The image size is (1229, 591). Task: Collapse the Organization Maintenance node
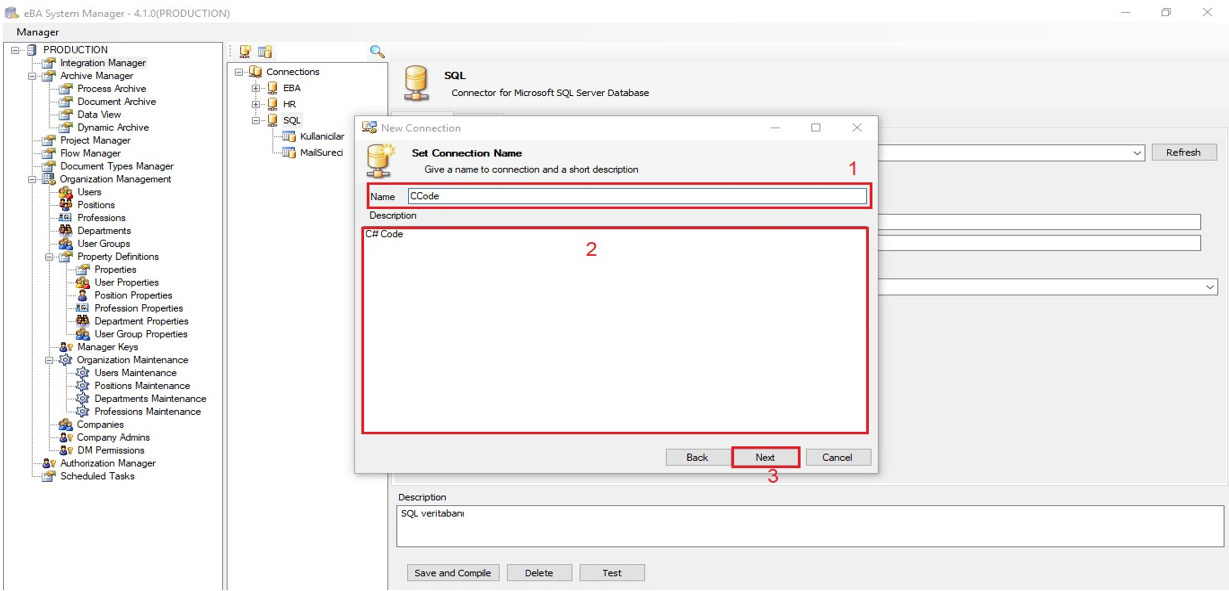[x=49, y=360]
